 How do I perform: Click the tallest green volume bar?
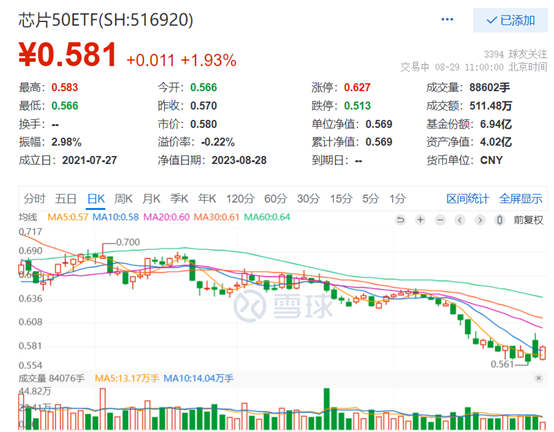[x=326, y=409]
